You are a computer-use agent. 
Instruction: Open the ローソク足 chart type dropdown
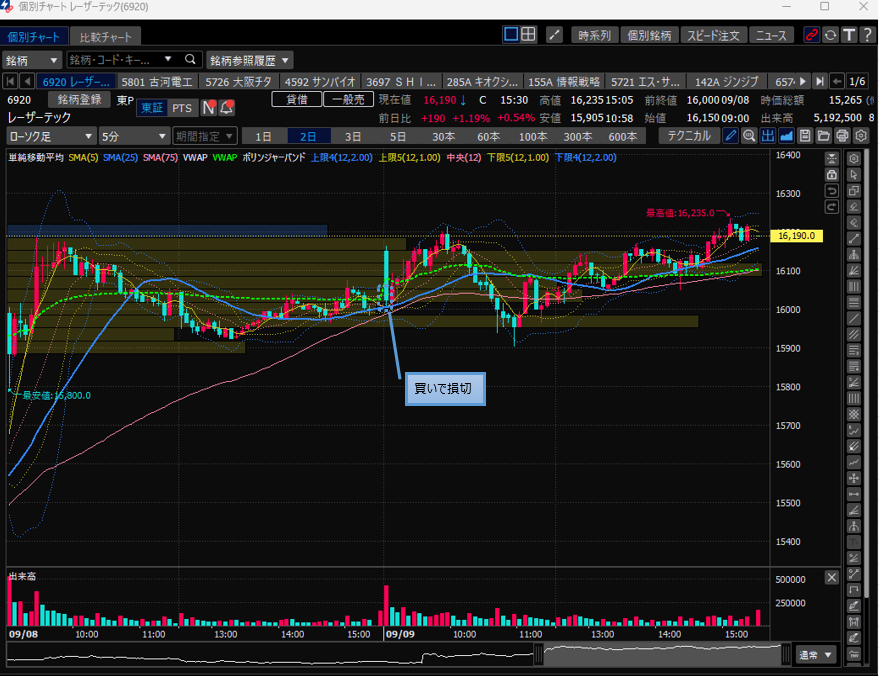click(x=48, y=136)
